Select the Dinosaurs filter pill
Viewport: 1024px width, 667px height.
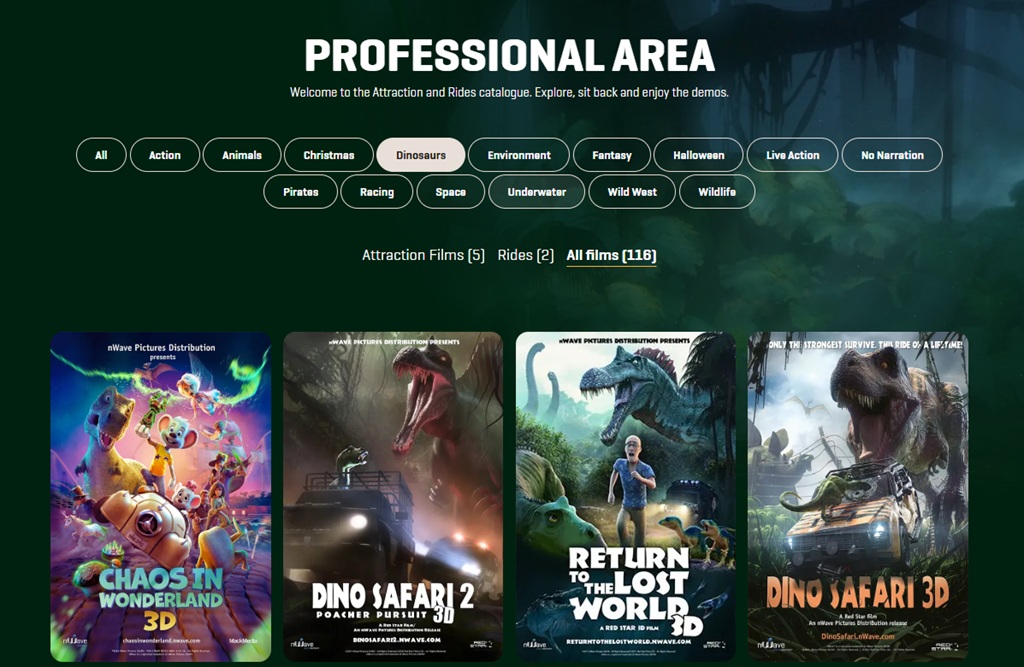[421, 155]
